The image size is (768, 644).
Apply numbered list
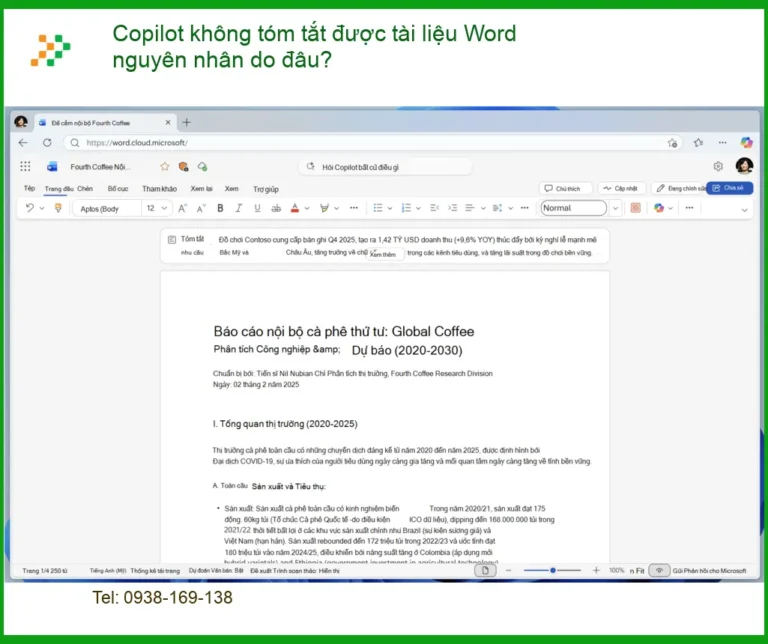tap(406, 208)
